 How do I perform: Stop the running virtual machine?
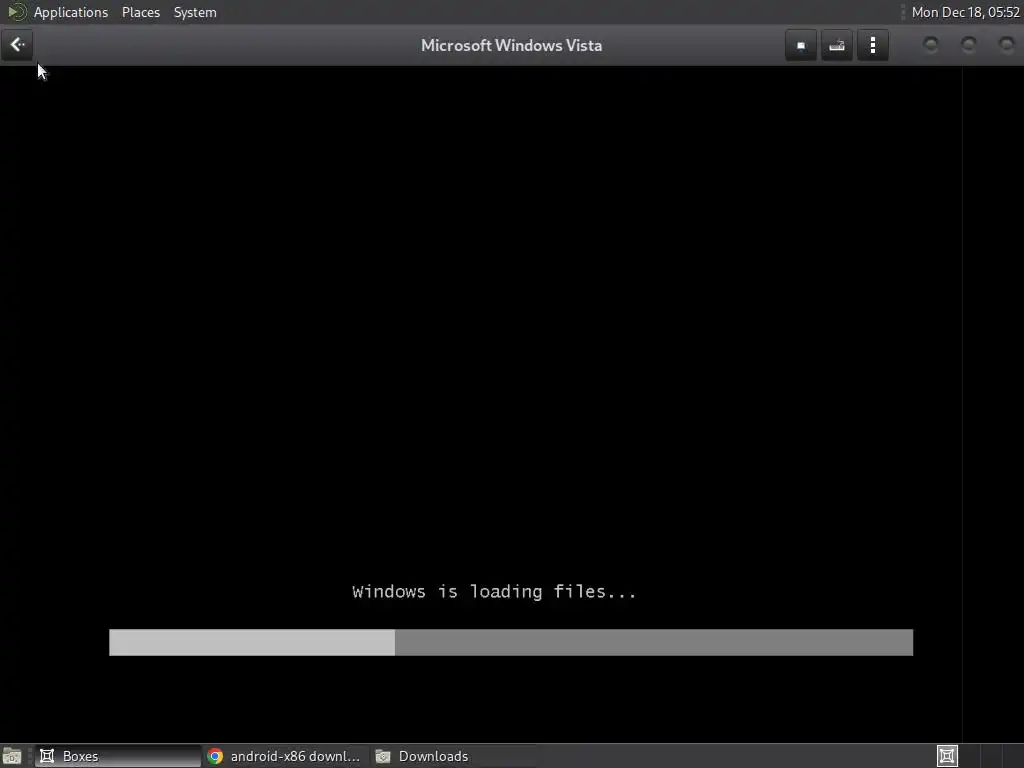pos(801,46)
